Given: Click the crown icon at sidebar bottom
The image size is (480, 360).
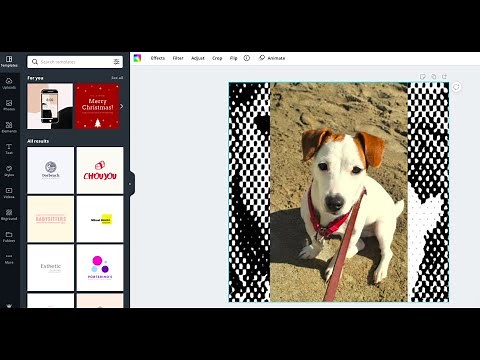Looking at the screenshot, I should point(9,305).
